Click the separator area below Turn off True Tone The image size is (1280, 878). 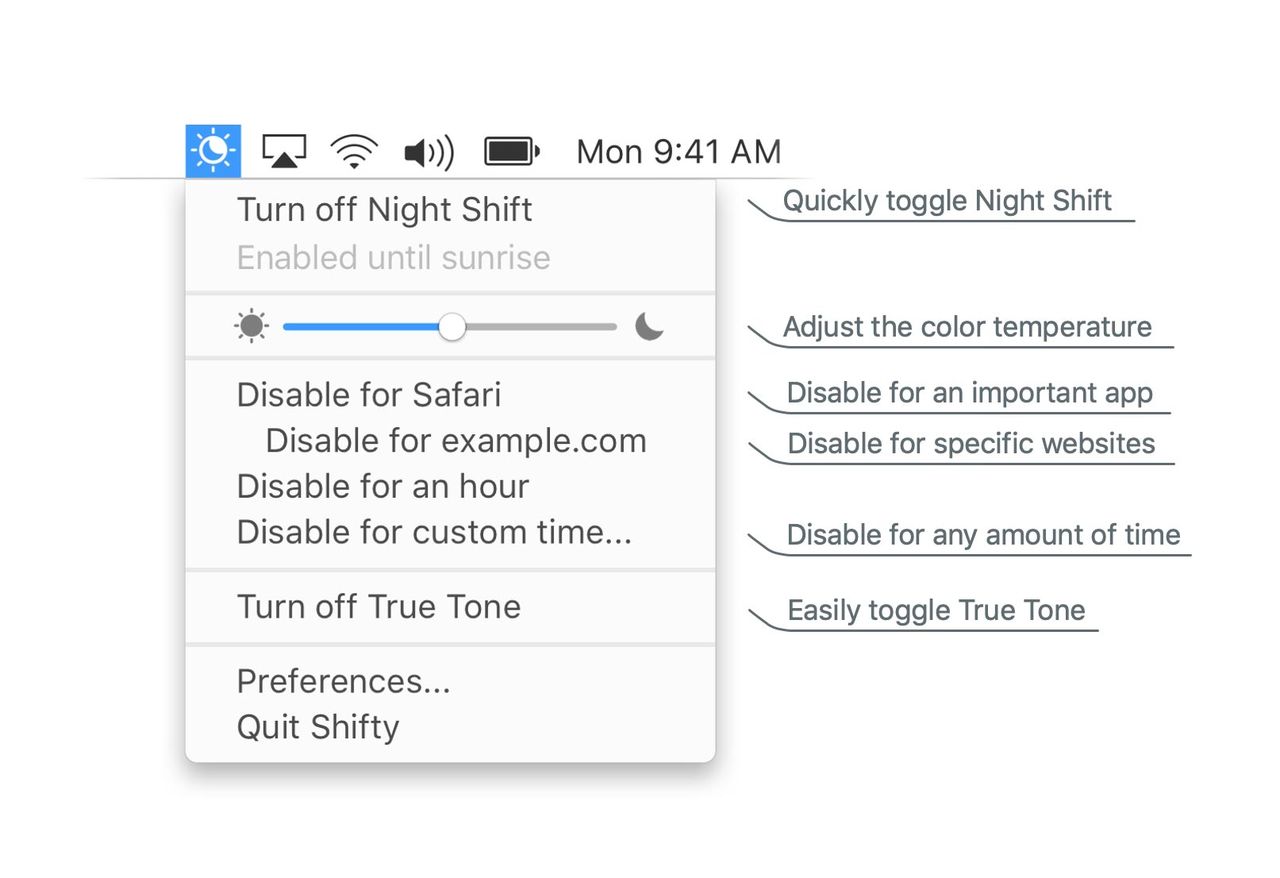(450, 645)
